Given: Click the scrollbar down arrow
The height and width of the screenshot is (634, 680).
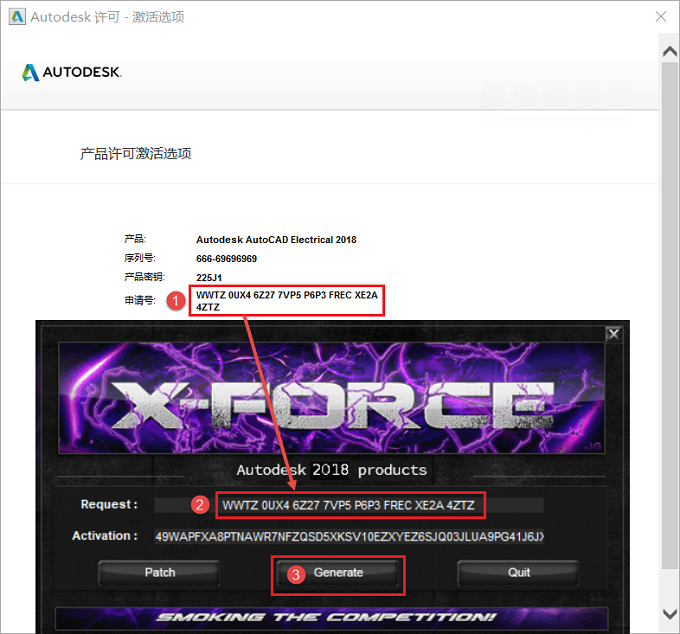Looking at the screenshot, I should click(x=670, y=614).
